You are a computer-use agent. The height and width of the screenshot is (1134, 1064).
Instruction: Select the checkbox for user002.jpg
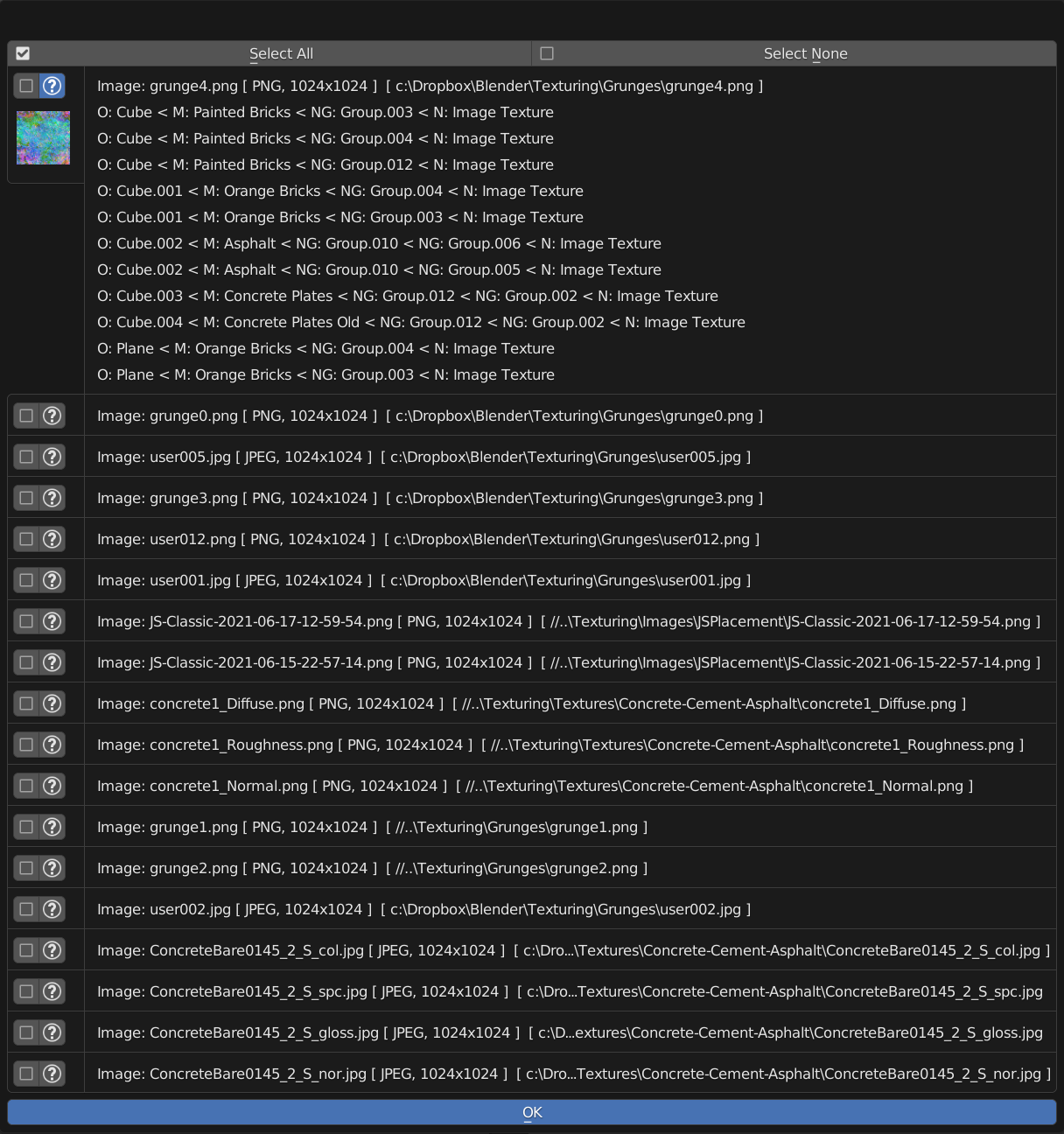click(26, 909)
